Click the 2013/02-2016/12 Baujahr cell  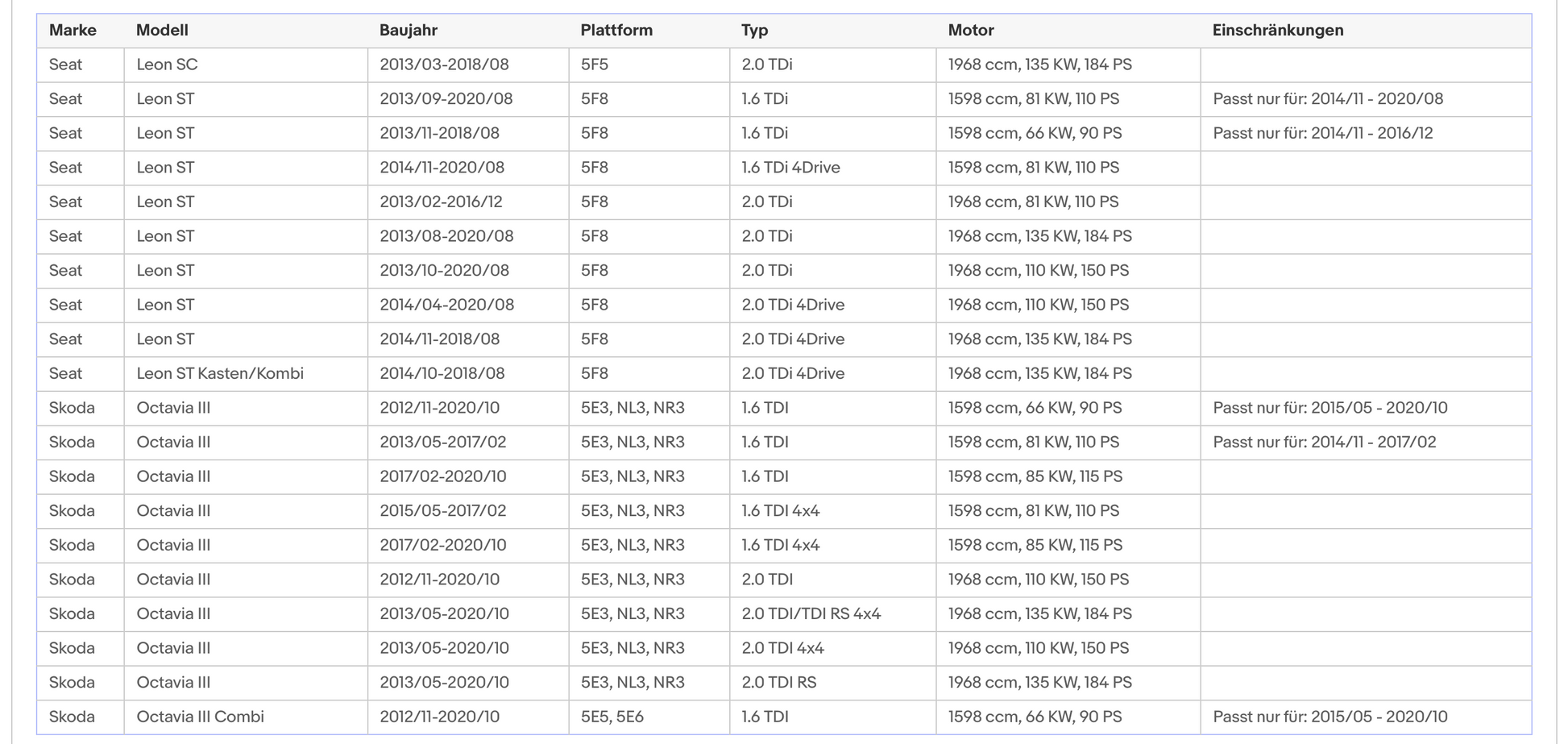(x=468, y=202)
